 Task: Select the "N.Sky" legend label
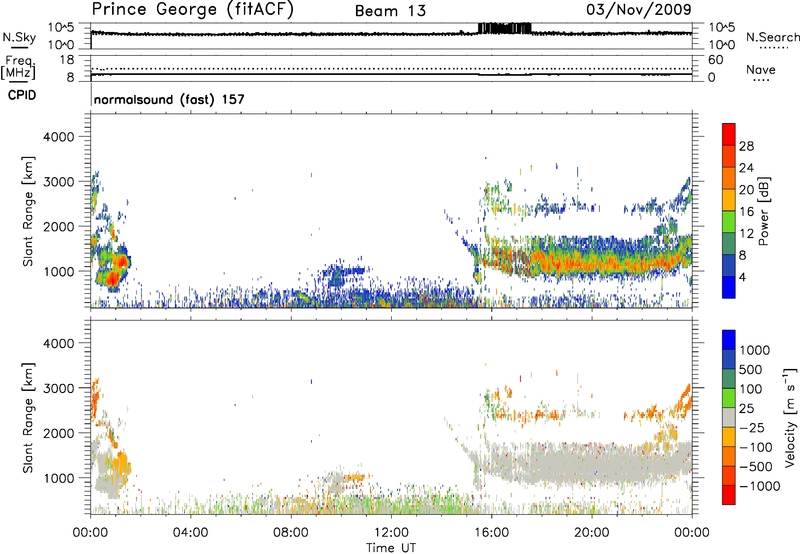19,37
